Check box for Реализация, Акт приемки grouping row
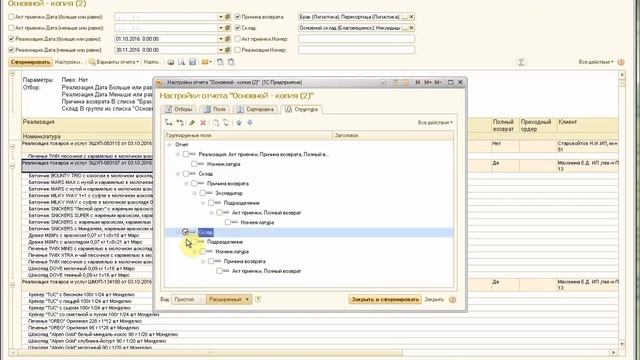Viewport: 640px width, 360px height. pos(186,154)
